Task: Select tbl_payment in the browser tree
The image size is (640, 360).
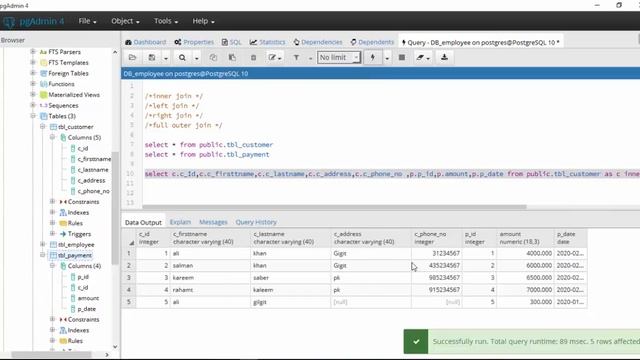Action: pos(75,255)
